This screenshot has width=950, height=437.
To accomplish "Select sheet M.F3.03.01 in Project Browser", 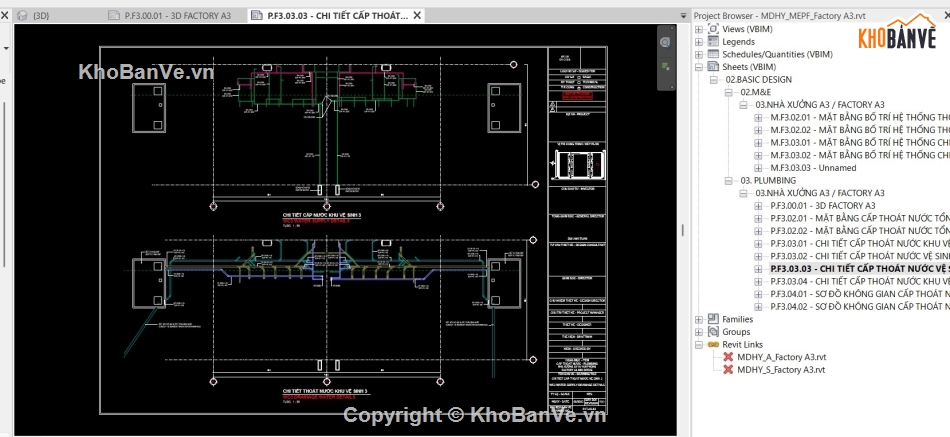I will pos(859,142).
